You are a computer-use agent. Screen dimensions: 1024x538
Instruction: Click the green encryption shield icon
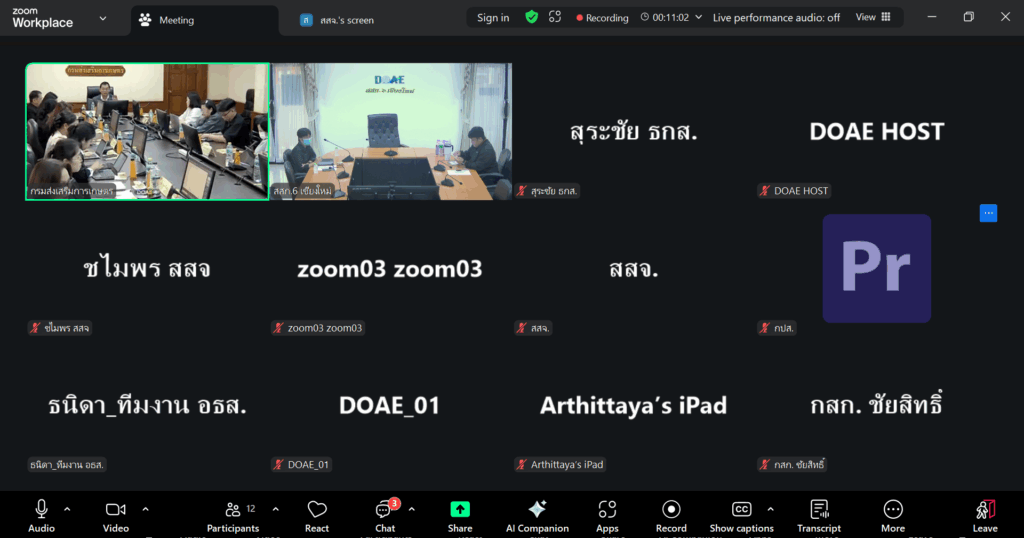[x=532, y=17]
